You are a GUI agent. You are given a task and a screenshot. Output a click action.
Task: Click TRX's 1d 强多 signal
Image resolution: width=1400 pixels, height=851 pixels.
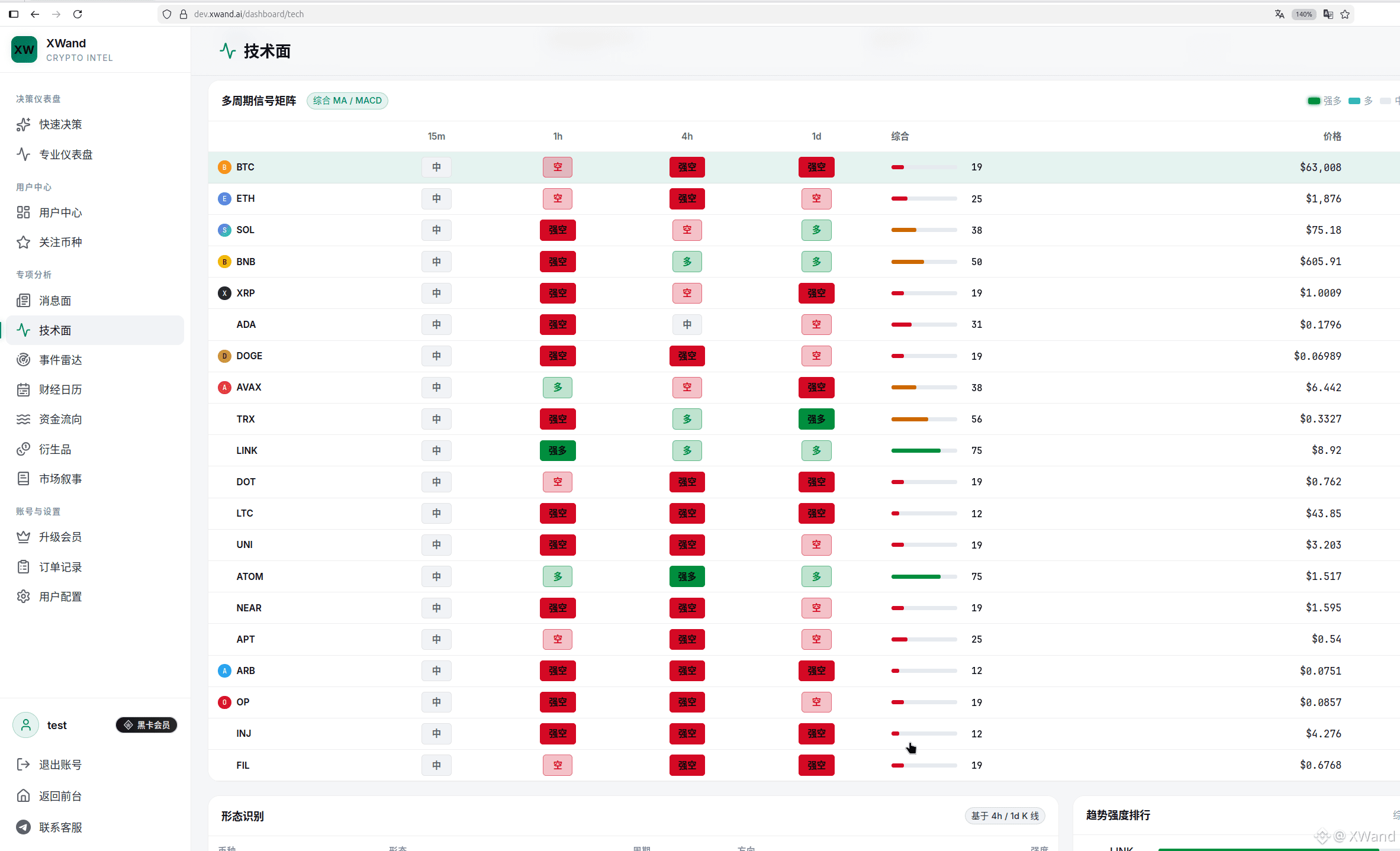[816, 420]
